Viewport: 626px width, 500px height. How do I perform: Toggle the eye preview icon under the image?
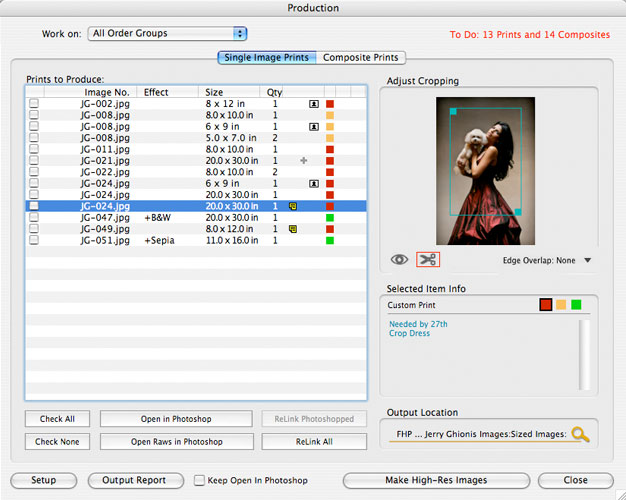400,260
